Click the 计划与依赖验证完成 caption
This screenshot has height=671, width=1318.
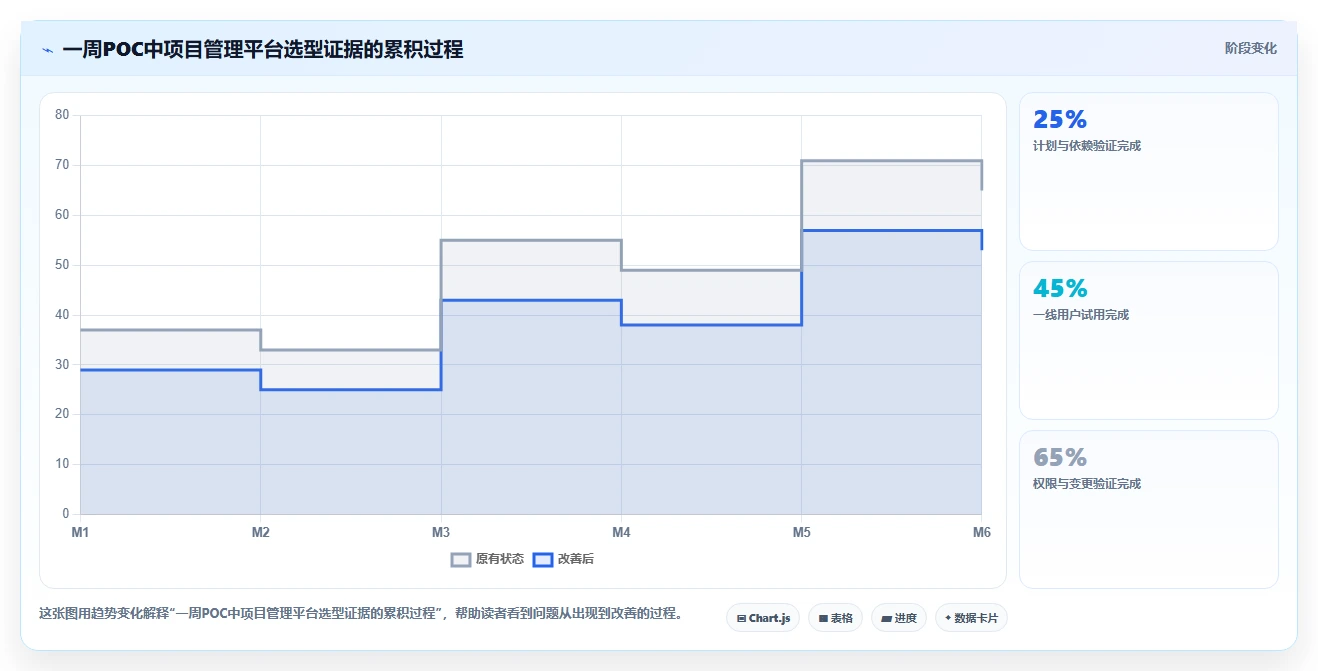pyautogui.click(x=1087, y=146)
